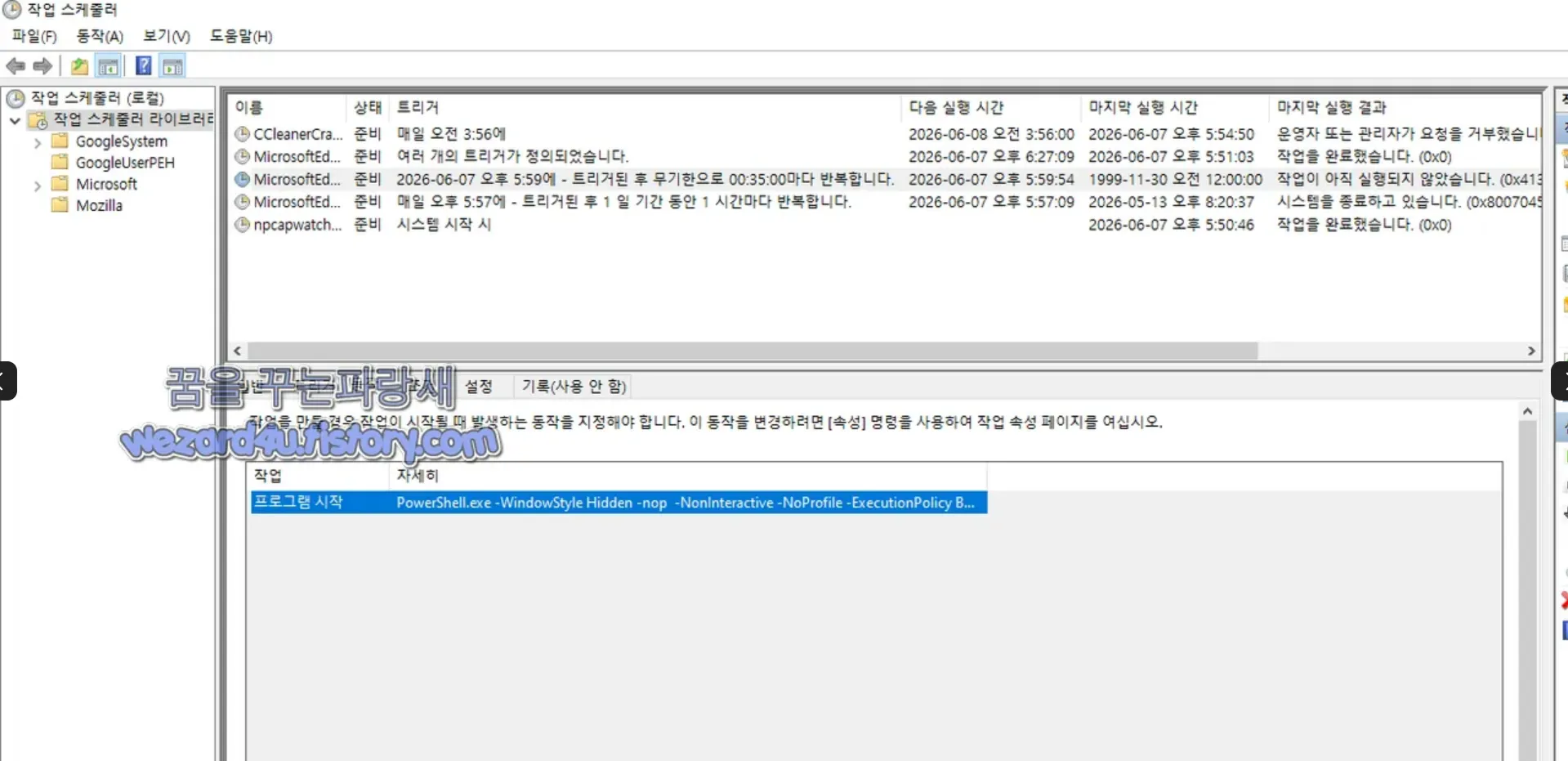Select task triggered 매일 오후 5:57에
This screenshot has height=761, width=1568.
coord(885,202)
